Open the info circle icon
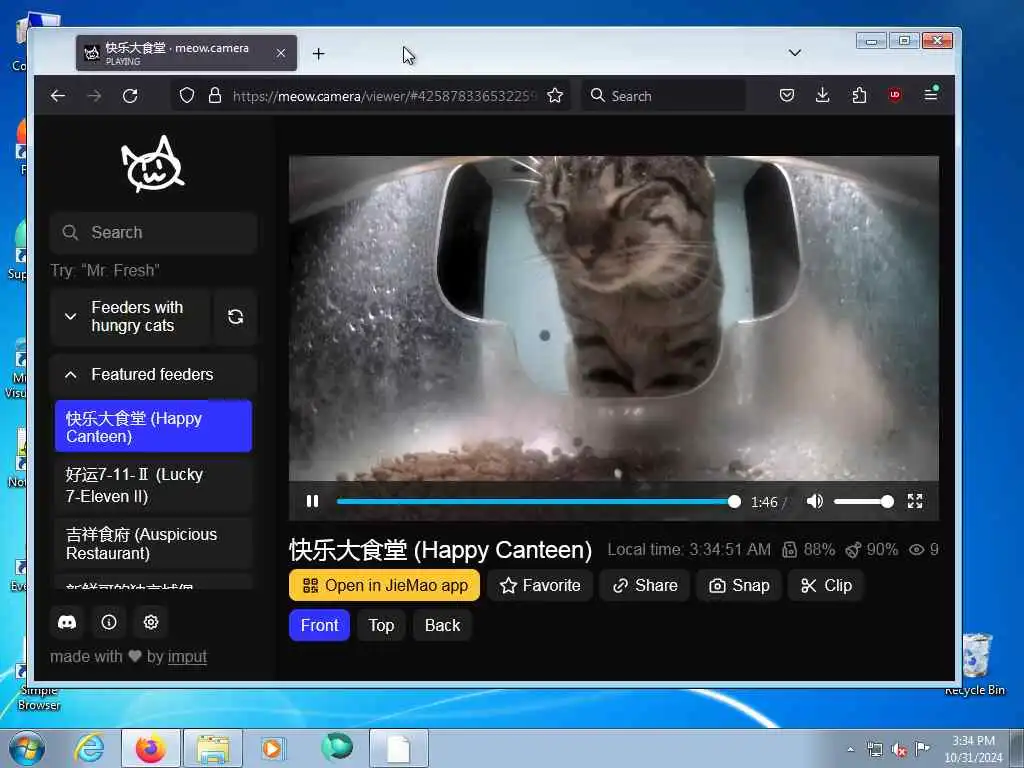 [109, 622]
